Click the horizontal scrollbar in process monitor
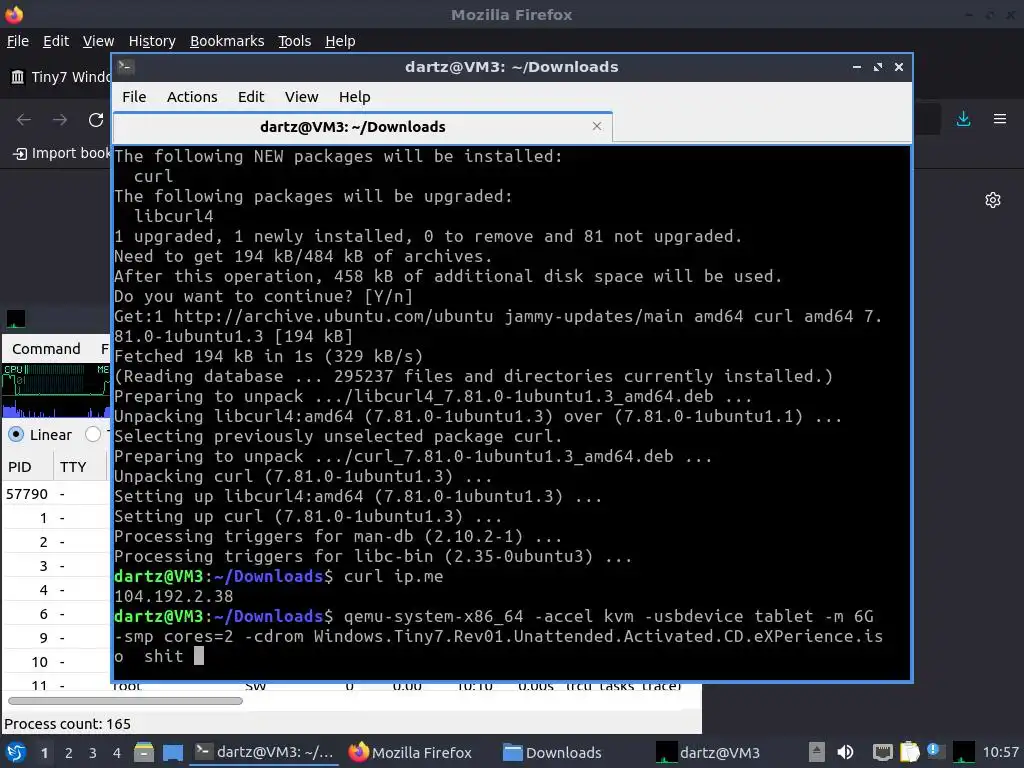The image size is (1024, 768). point(125,701)
